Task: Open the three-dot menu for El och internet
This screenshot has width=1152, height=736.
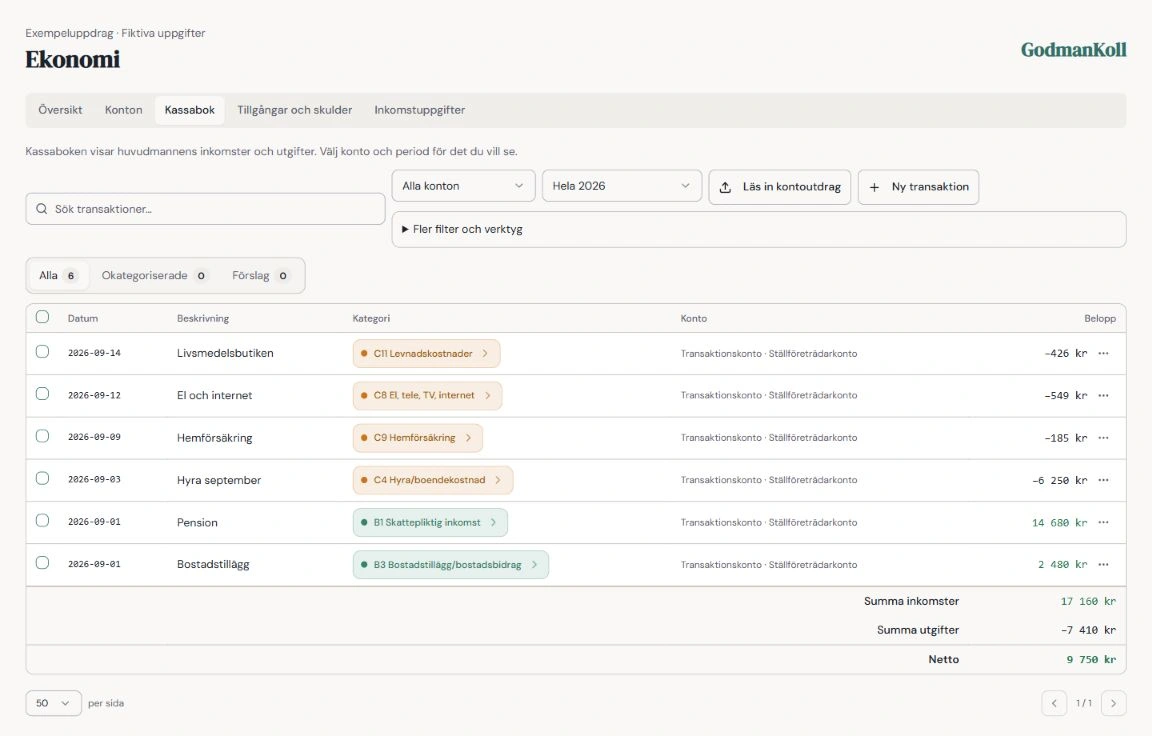Action: click(x=1103, y=395)
